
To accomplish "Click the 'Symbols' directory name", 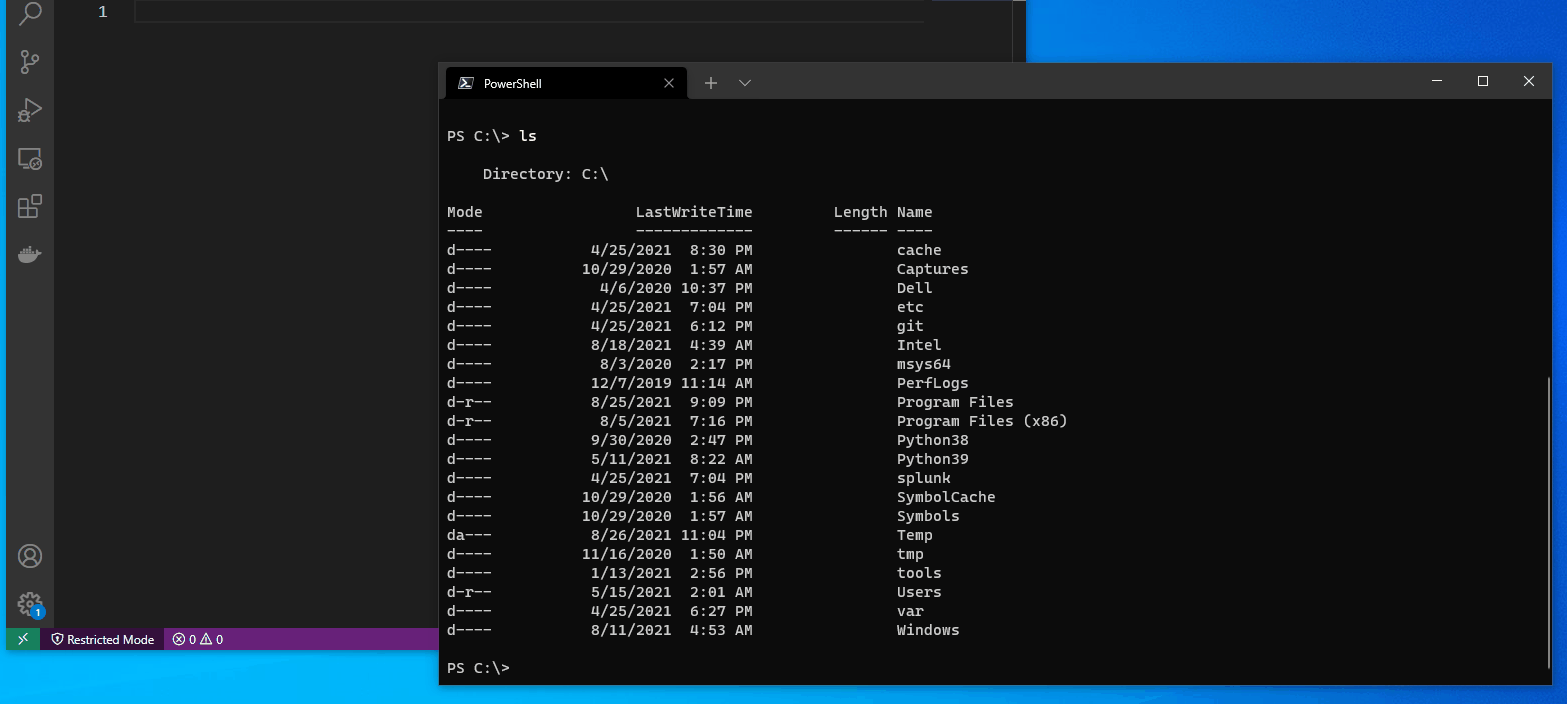I will pyautogui.click(x=928, y=516).
